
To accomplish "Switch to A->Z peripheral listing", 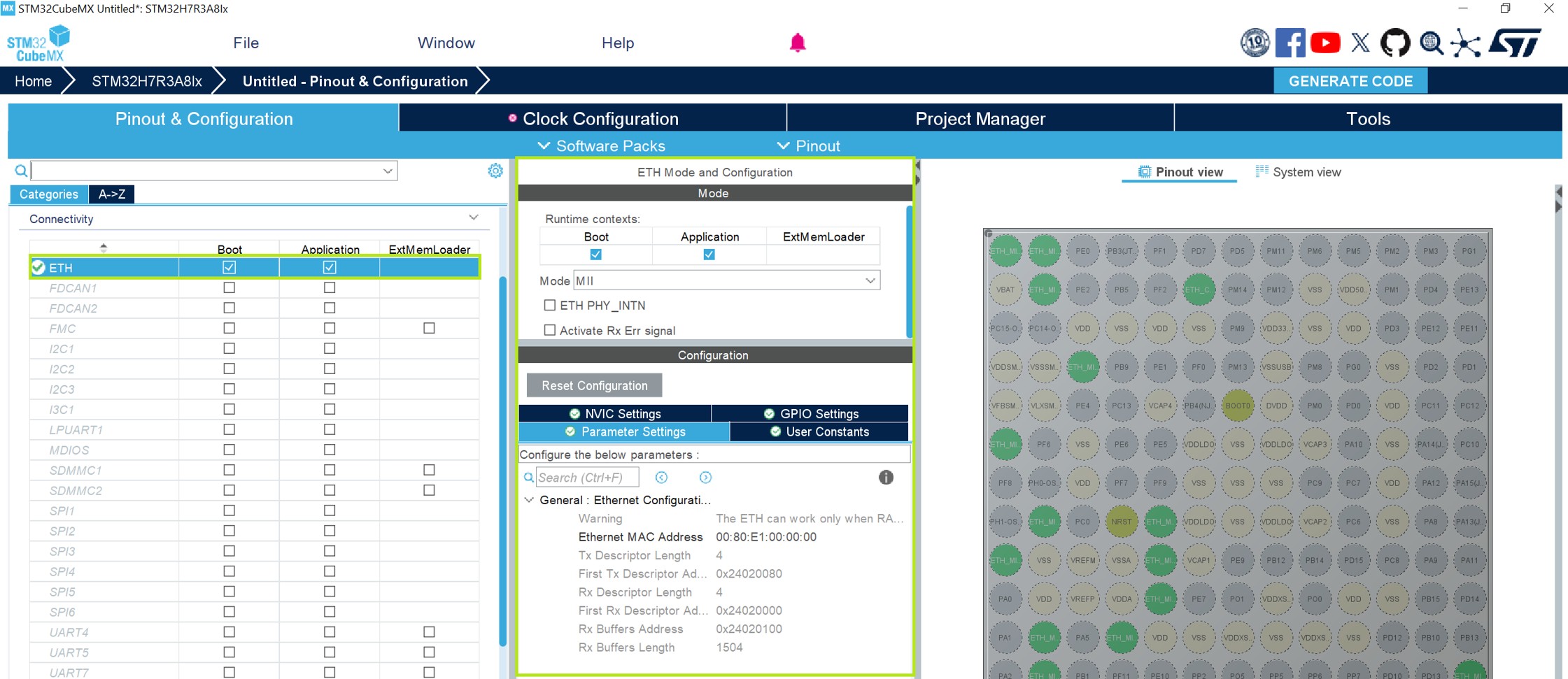I will [112, 194].
